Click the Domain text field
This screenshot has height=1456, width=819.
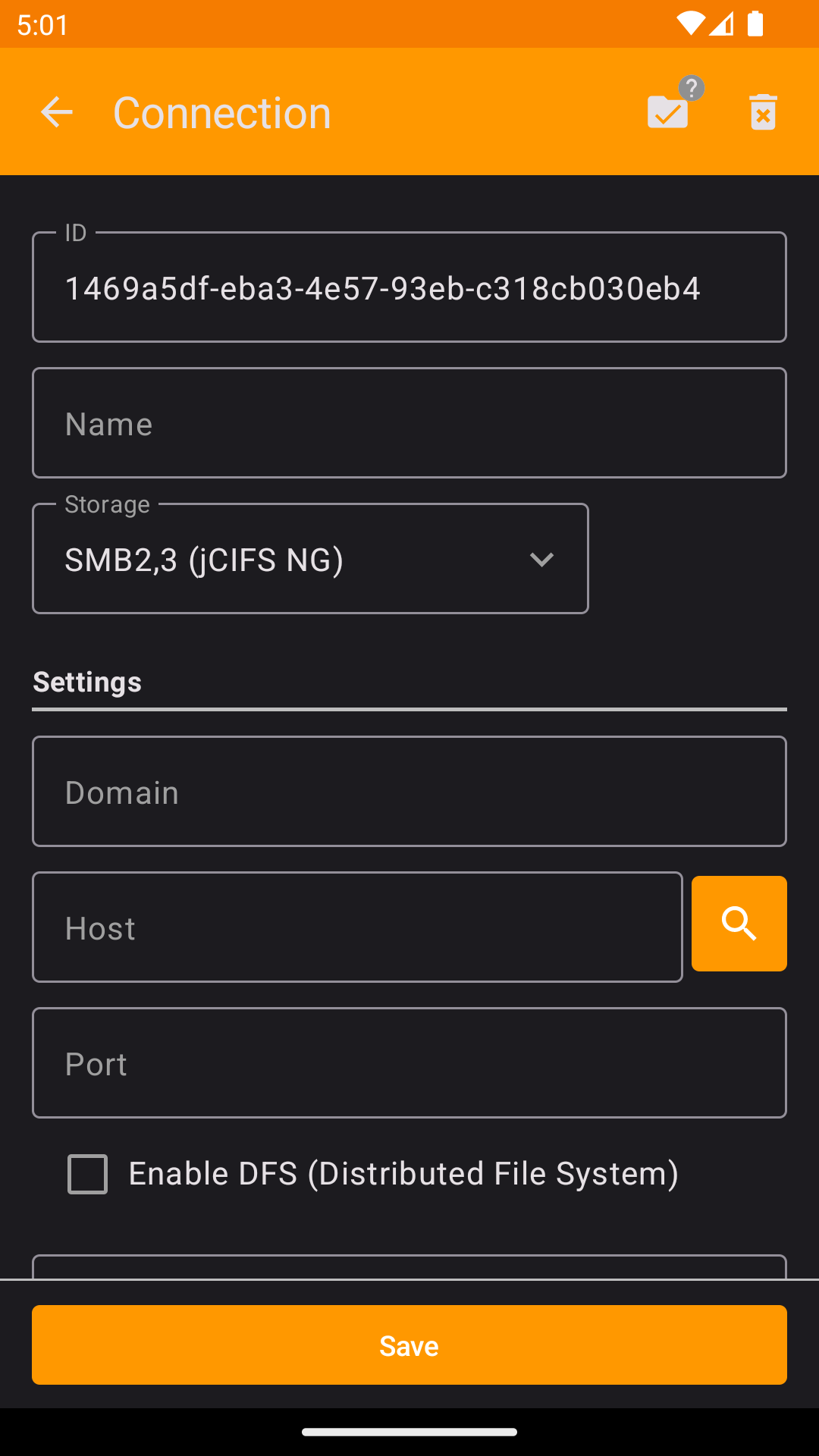click(409, 792)
